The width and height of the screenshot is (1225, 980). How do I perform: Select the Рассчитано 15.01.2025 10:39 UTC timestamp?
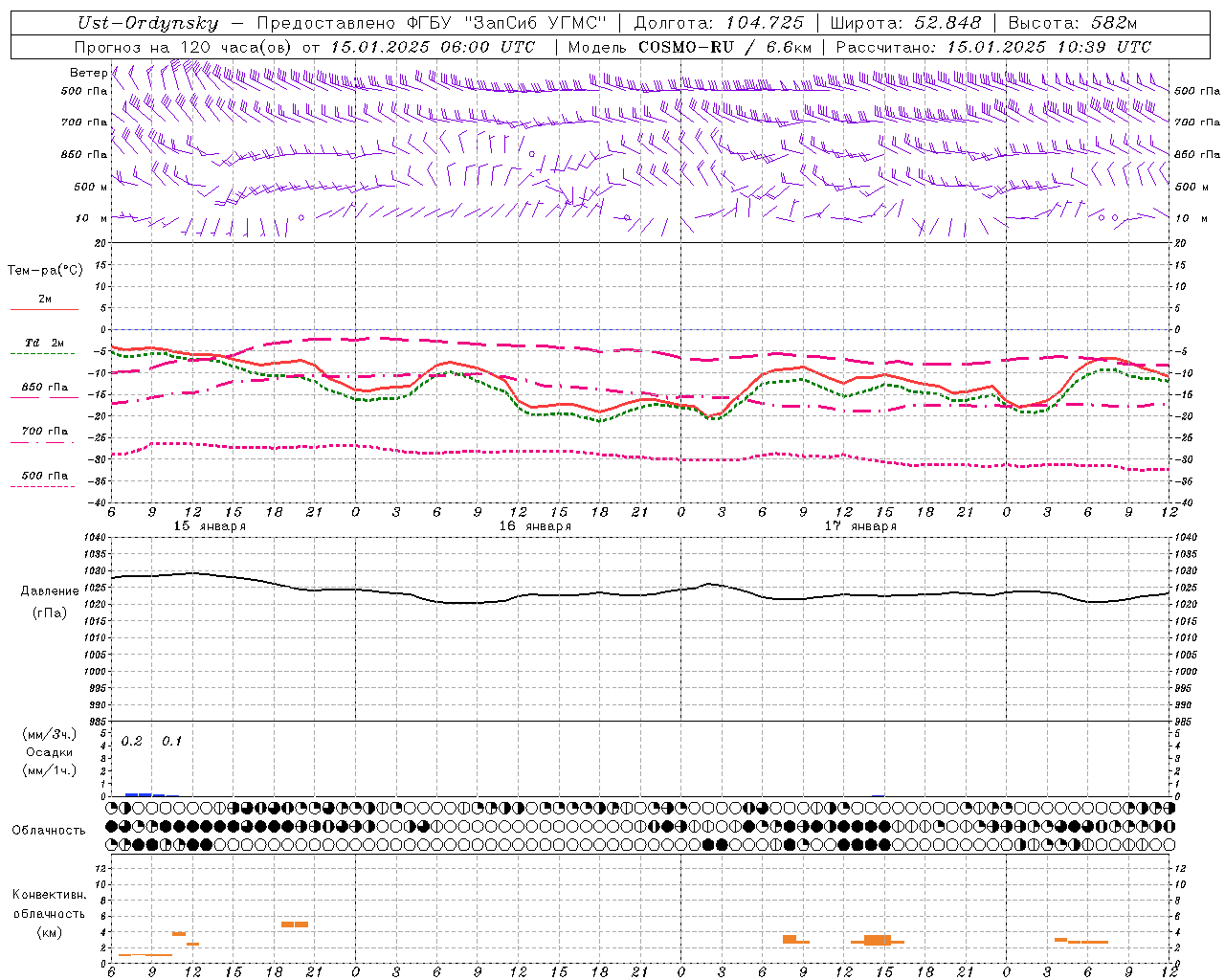(993, 47)
